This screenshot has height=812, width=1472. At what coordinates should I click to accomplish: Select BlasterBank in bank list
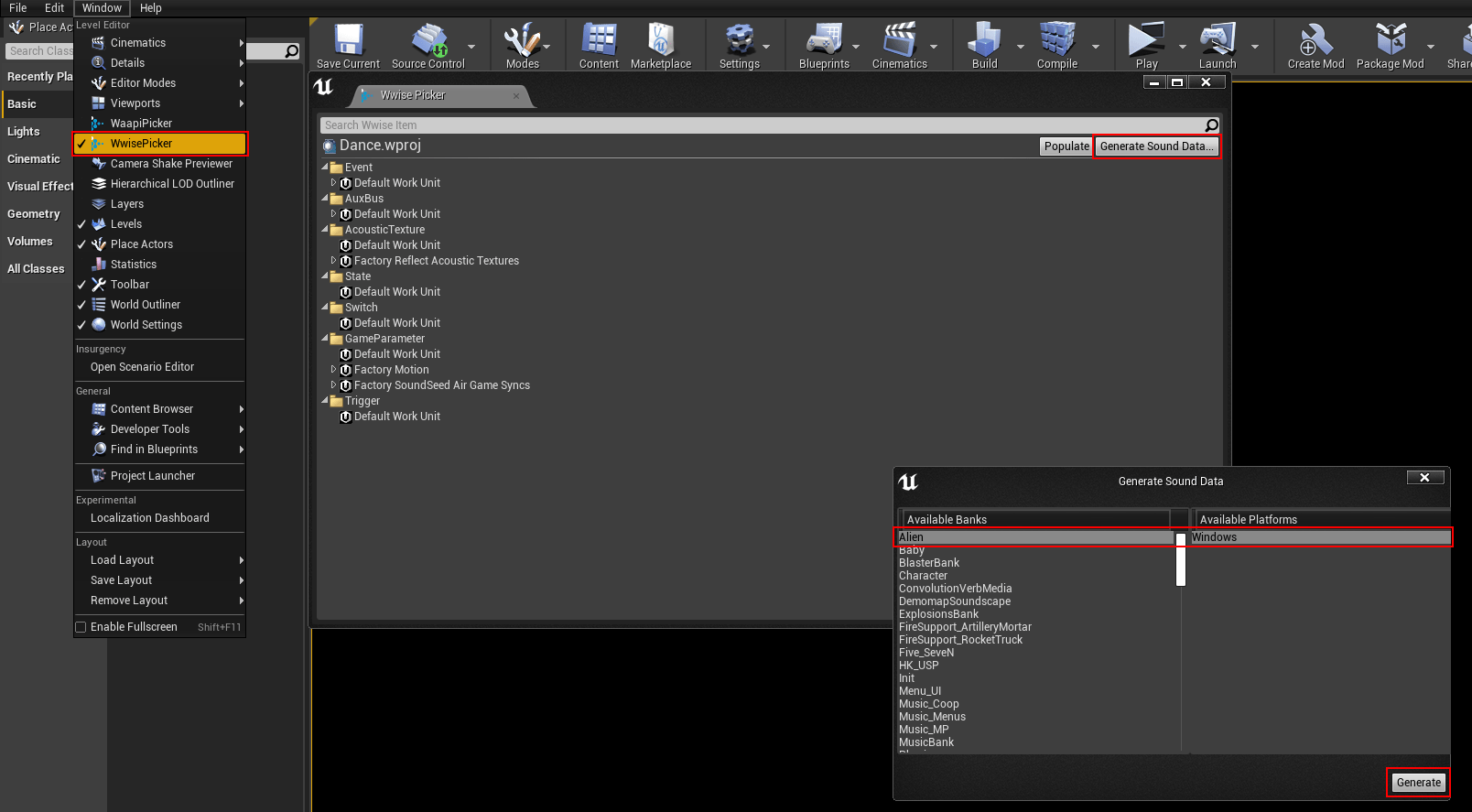coord(929,563)
